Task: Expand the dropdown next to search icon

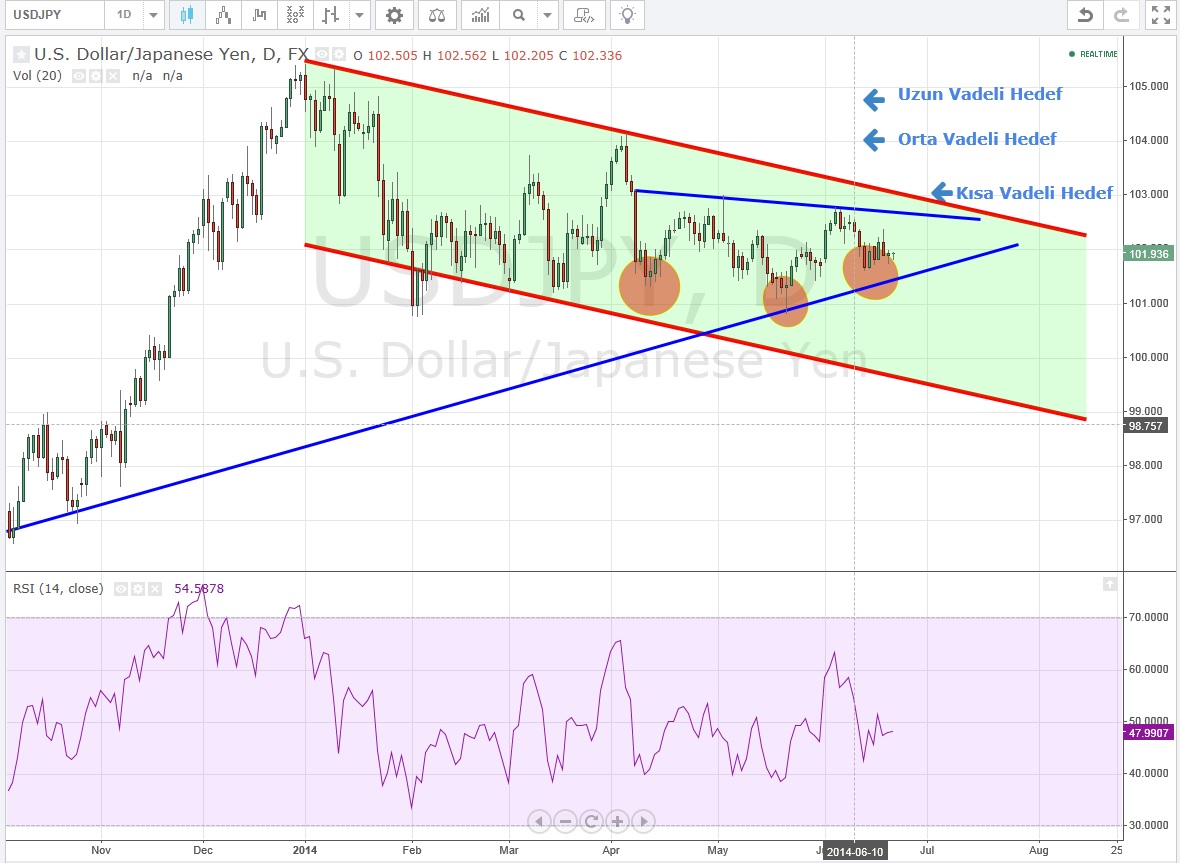Action: tap(546, 15)
